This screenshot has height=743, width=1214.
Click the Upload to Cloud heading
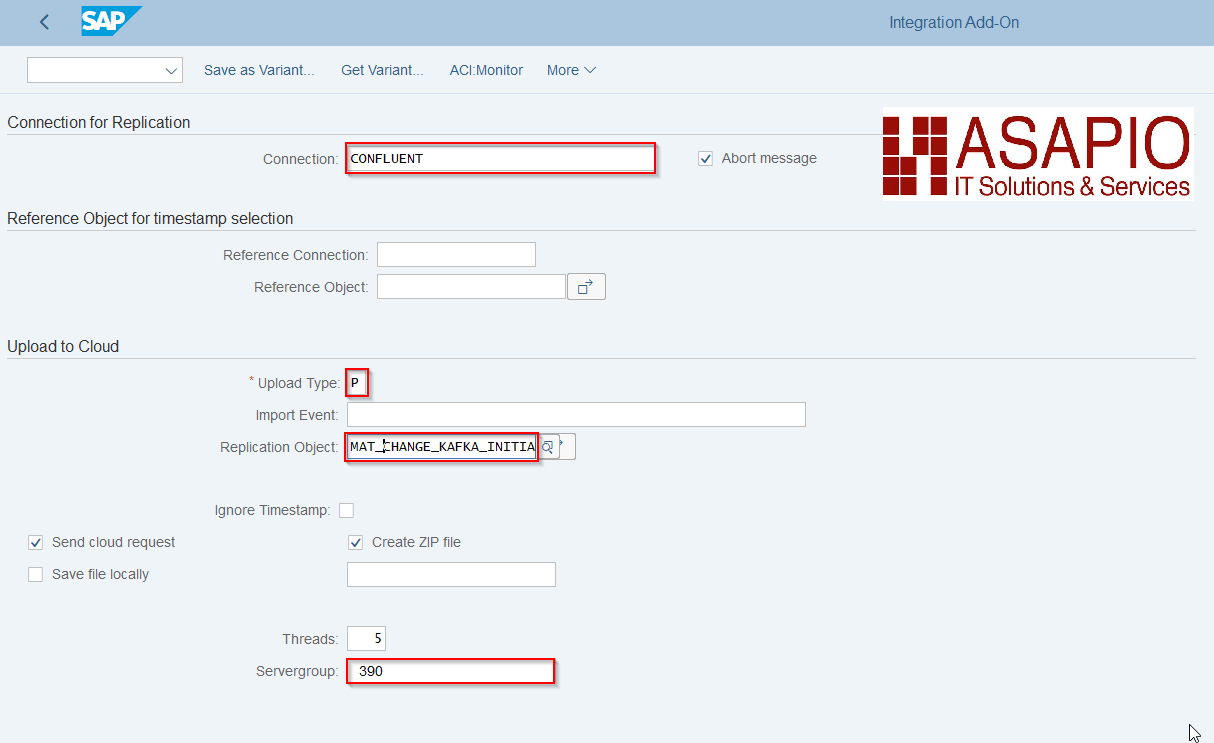click(x=63, y=346)
